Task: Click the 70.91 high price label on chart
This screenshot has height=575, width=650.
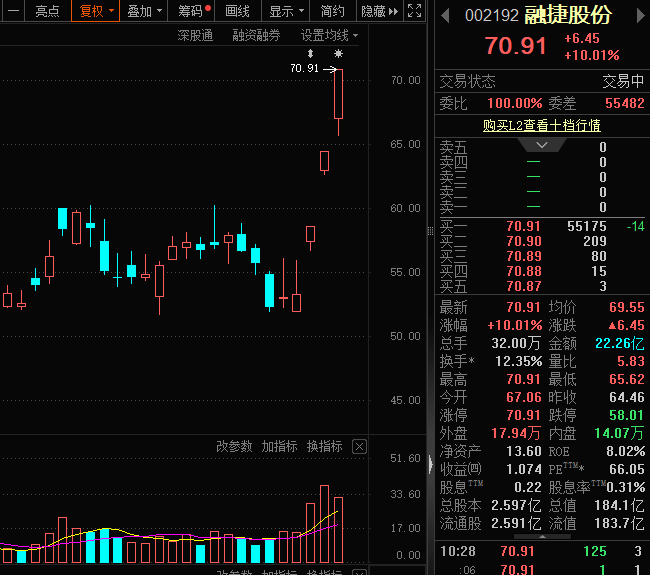Action: 304,68
